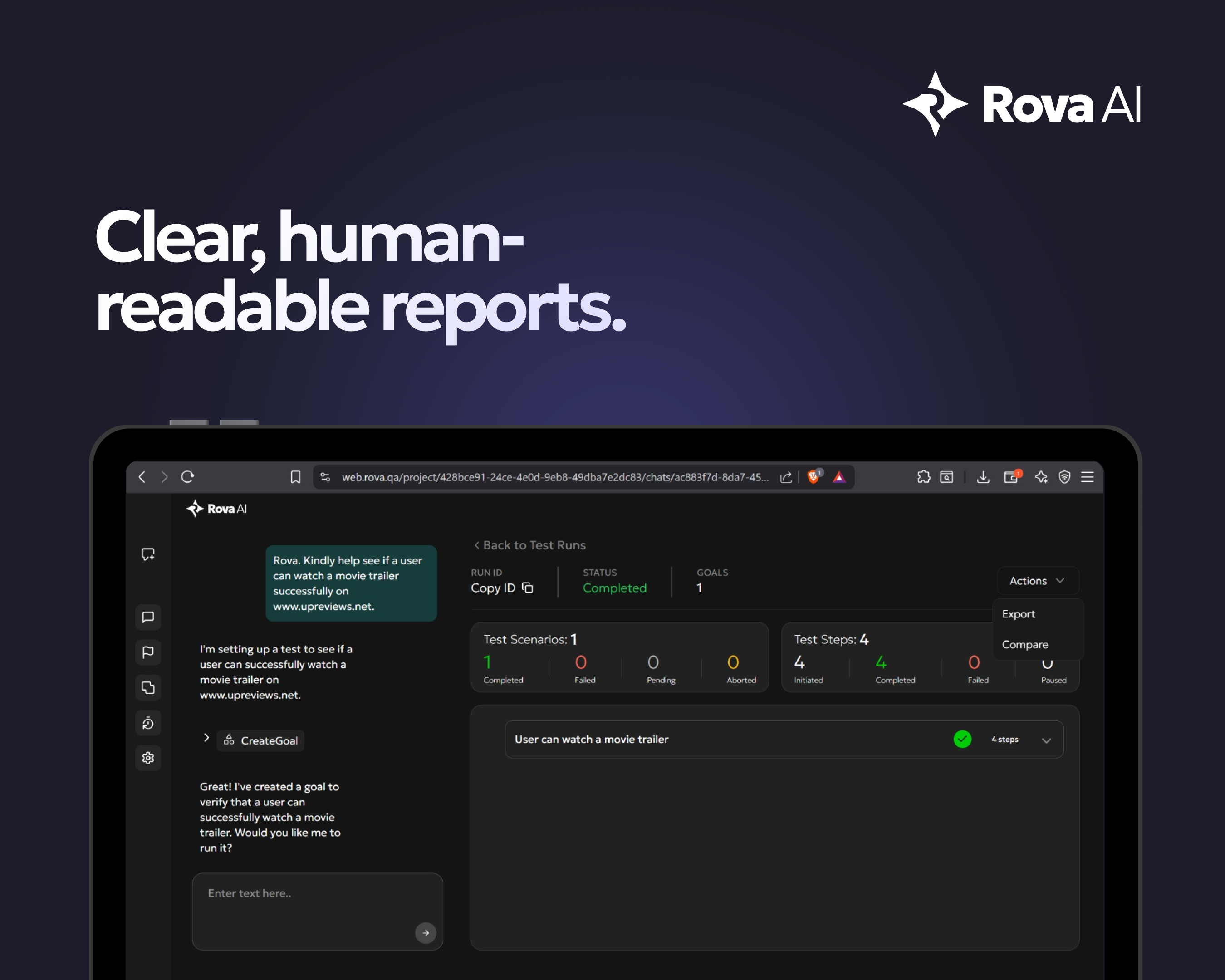The width and height of the screenshot is (1225, 980).
Task: Click the new chat icon in sidebar
Action: pyautogui.click(x=148, y=554)
